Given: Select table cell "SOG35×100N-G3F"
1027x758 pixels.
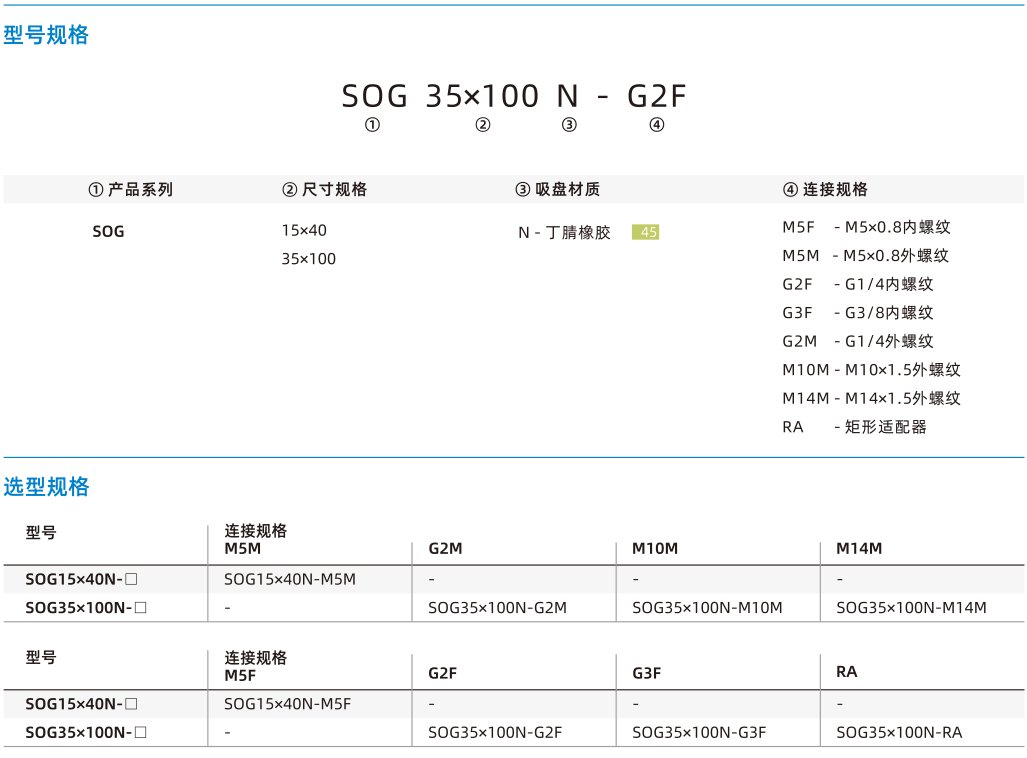Looking at the screenshot, I should coord(700,732).
